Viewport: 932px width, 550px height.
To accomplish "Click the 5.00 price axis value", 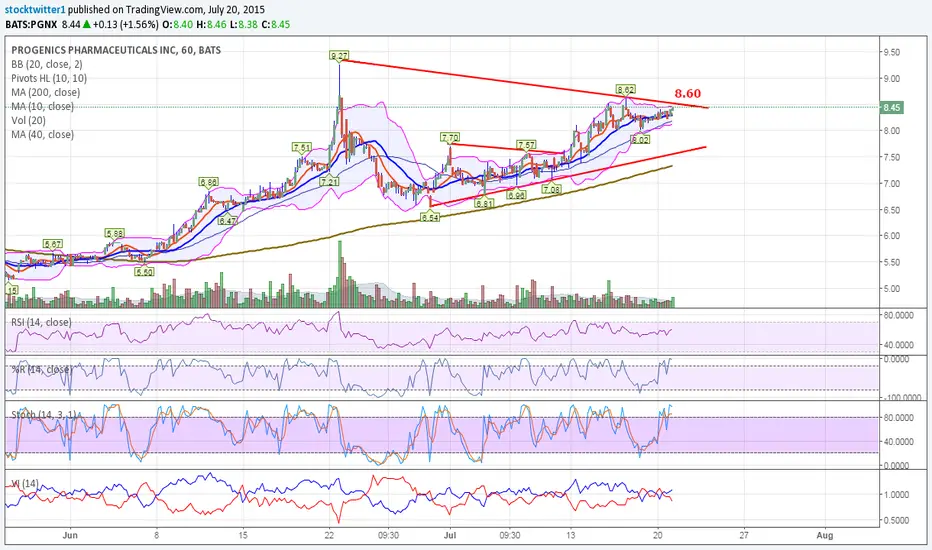I will tap(892, 289).
